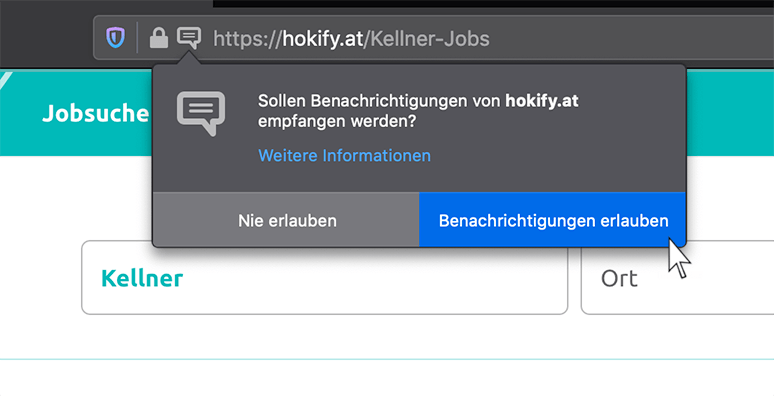Click the thin teal divider line below search
The image size is (774, 396).
click(x=387, y=359)
